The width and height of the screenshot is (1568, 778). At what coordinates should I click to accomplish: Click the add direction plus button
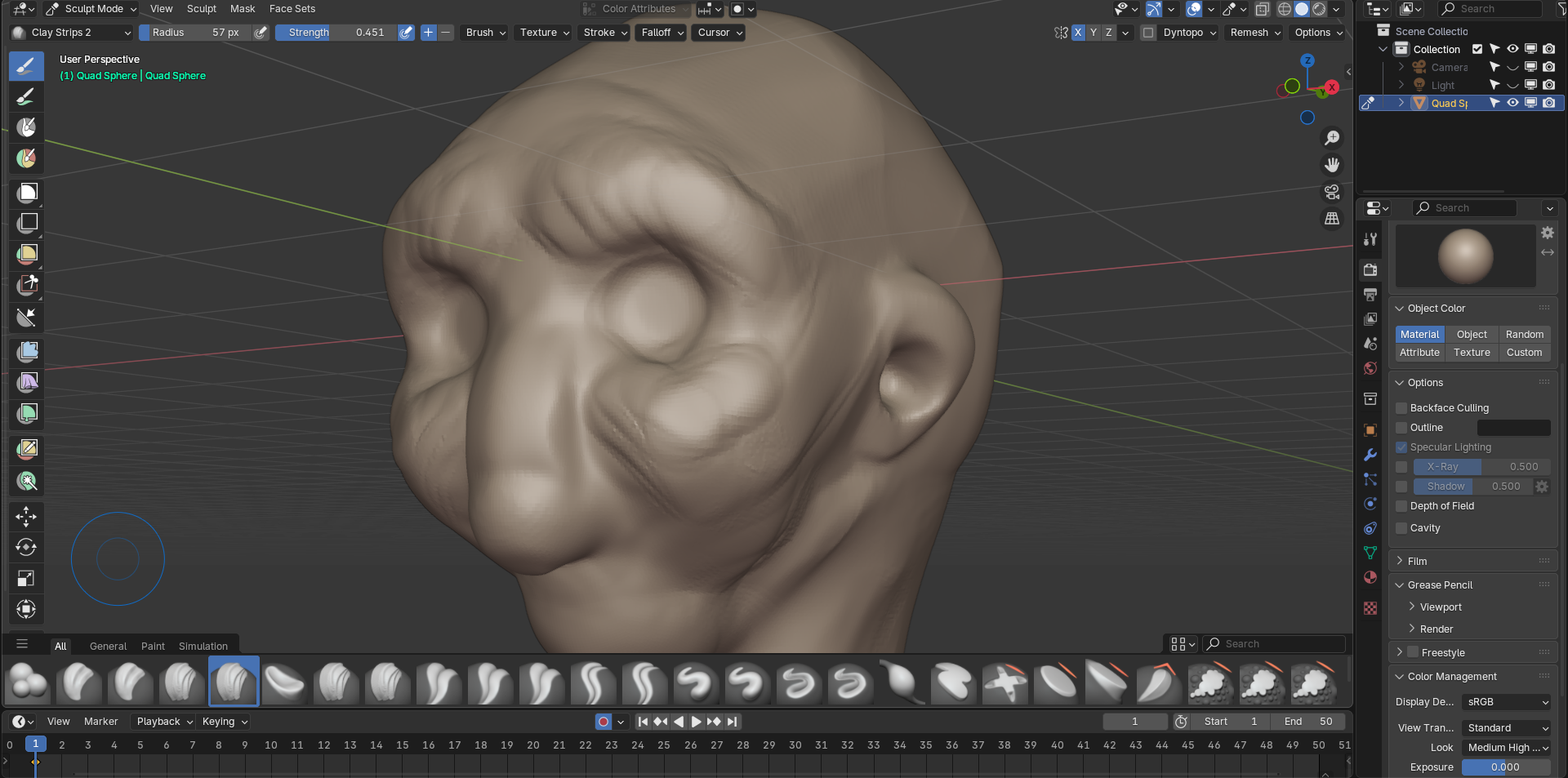428,33
